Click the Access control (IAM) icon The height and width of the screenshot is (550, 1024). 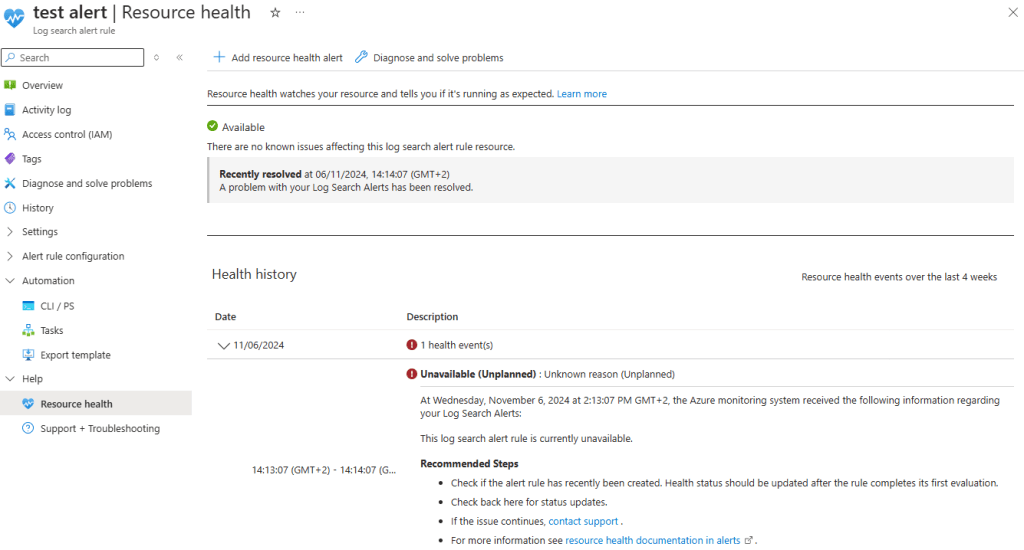pyautogui.click(x=10, y=134)
